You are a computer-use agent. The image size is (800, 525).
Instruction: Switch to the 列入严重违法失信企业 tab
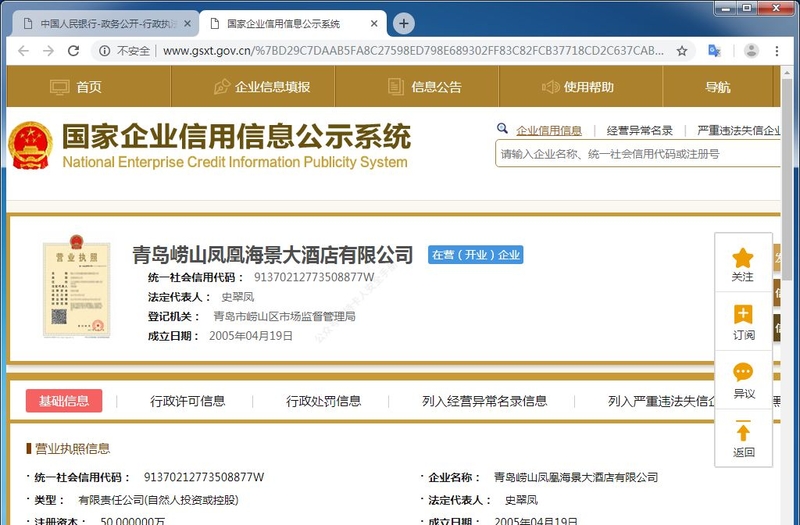(661, 401)
